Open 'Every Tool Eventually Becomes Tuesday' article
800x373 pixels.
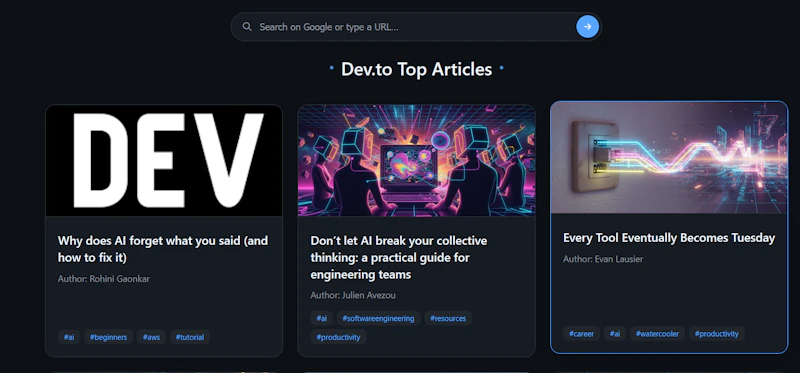[x=669, y=238]
